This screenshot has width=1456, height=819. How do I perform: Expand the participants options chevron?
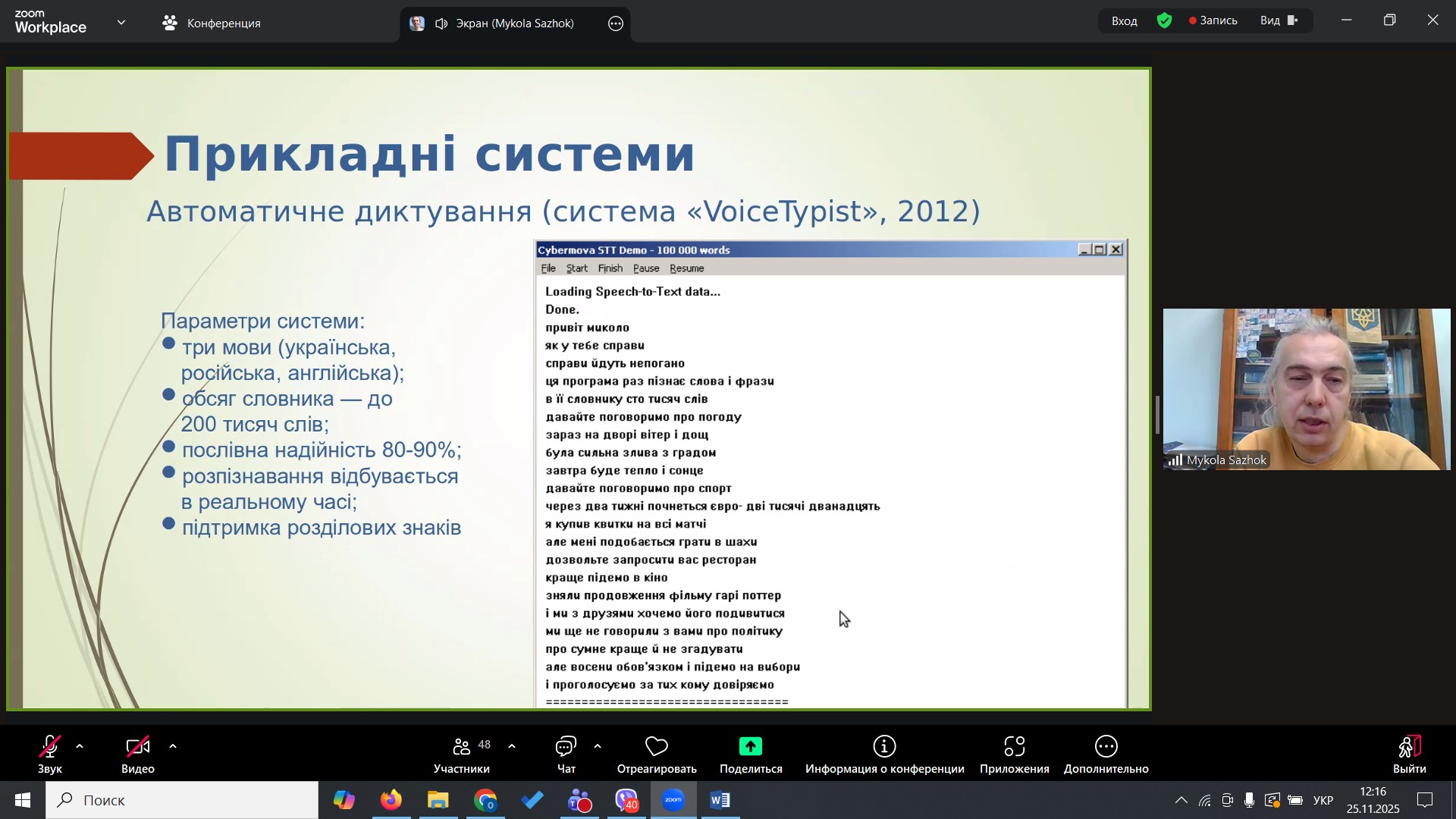coord(512,747)
